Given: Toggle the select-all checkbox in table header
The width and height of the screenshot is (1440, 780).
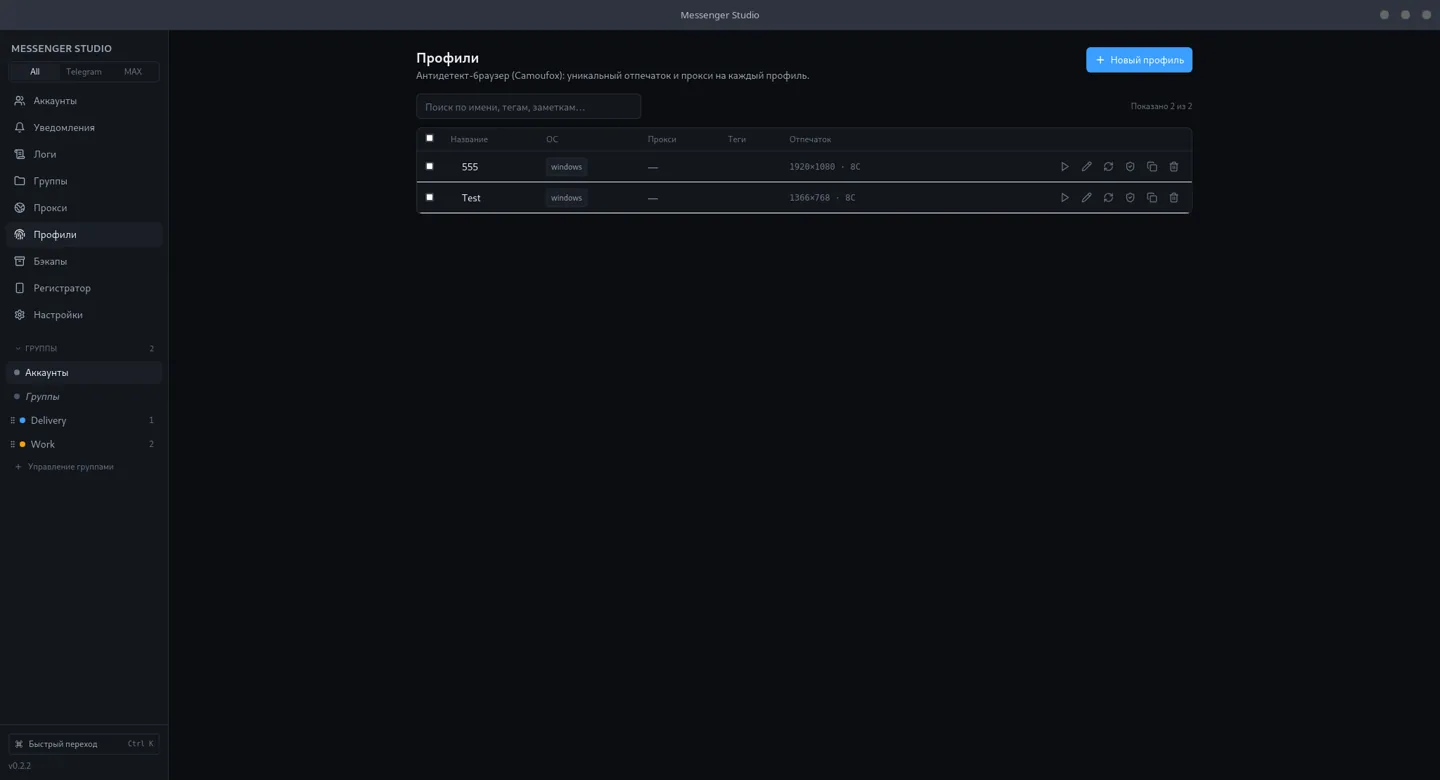Looking at the screenshot, I should coord(430,138).
